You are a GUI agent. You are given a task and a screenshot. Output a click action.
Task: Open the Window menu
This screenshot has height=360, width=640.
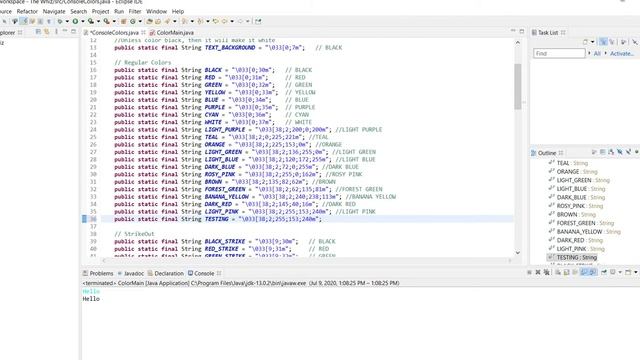coord(156,11)
